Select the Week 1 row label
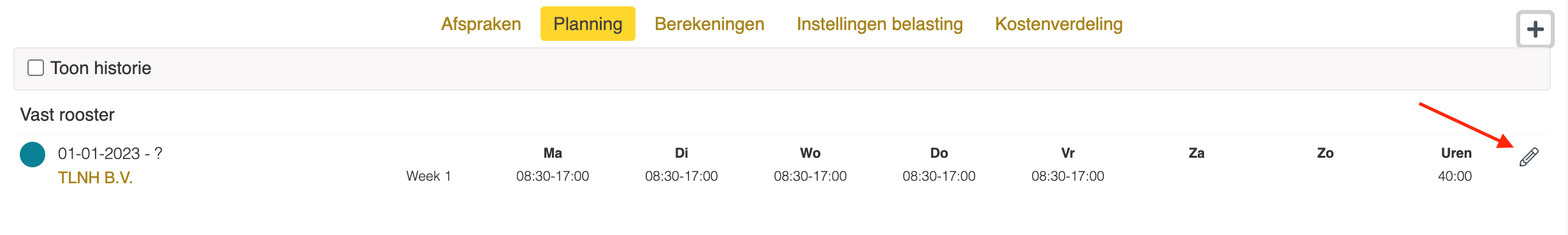This screenshot has width=1568, height=235. pyautogui.click(x=428, y=176)
